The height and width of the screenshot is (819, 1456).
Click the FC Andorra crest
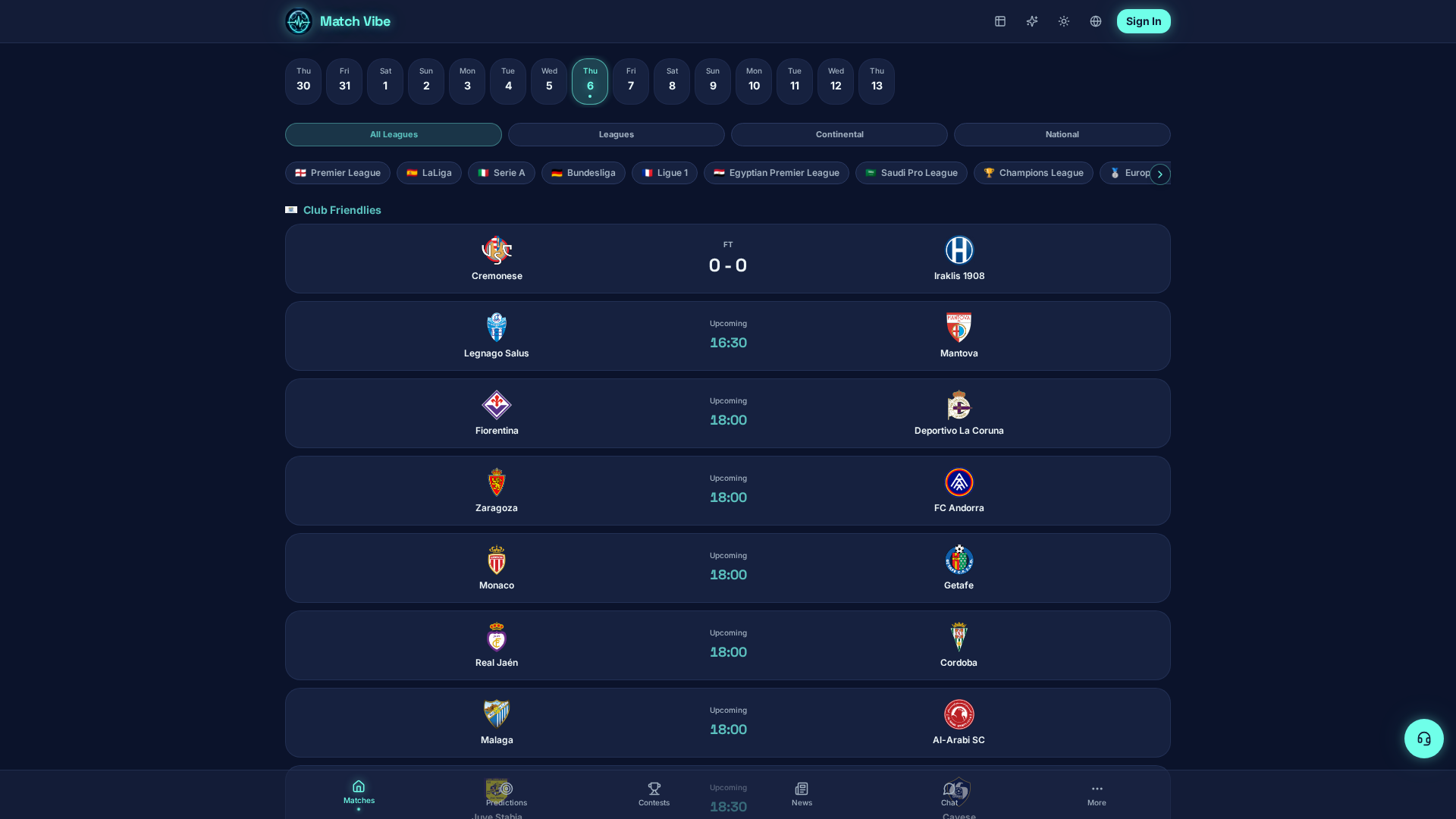(959, 482)
